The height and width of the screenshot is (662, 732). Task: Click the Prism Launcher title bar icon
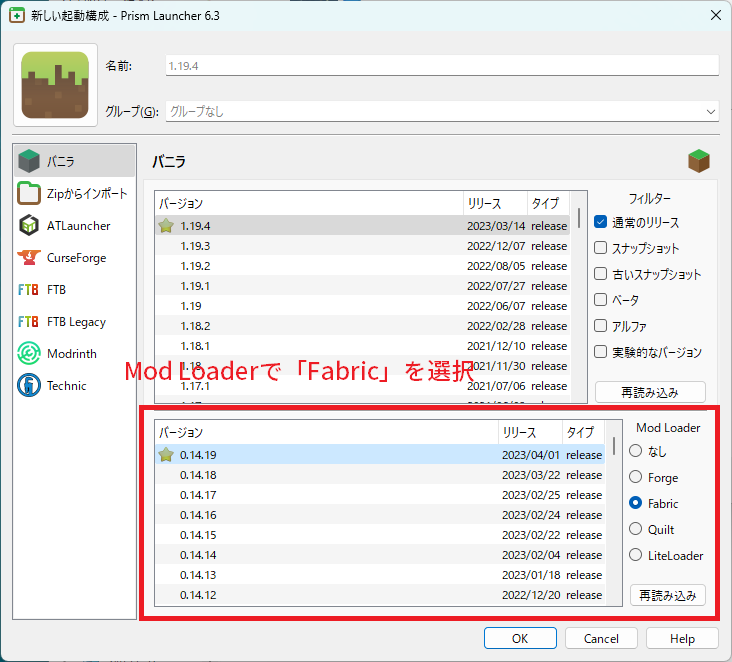pos(17,15)
